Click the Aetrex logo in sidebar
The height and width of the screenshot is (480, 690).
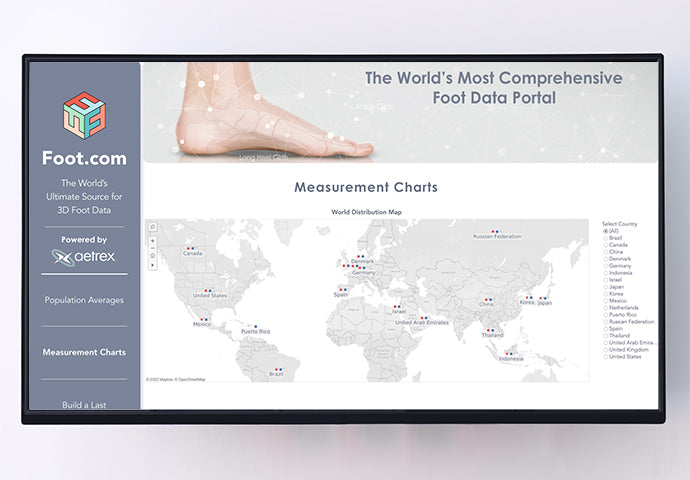point(84,257)
